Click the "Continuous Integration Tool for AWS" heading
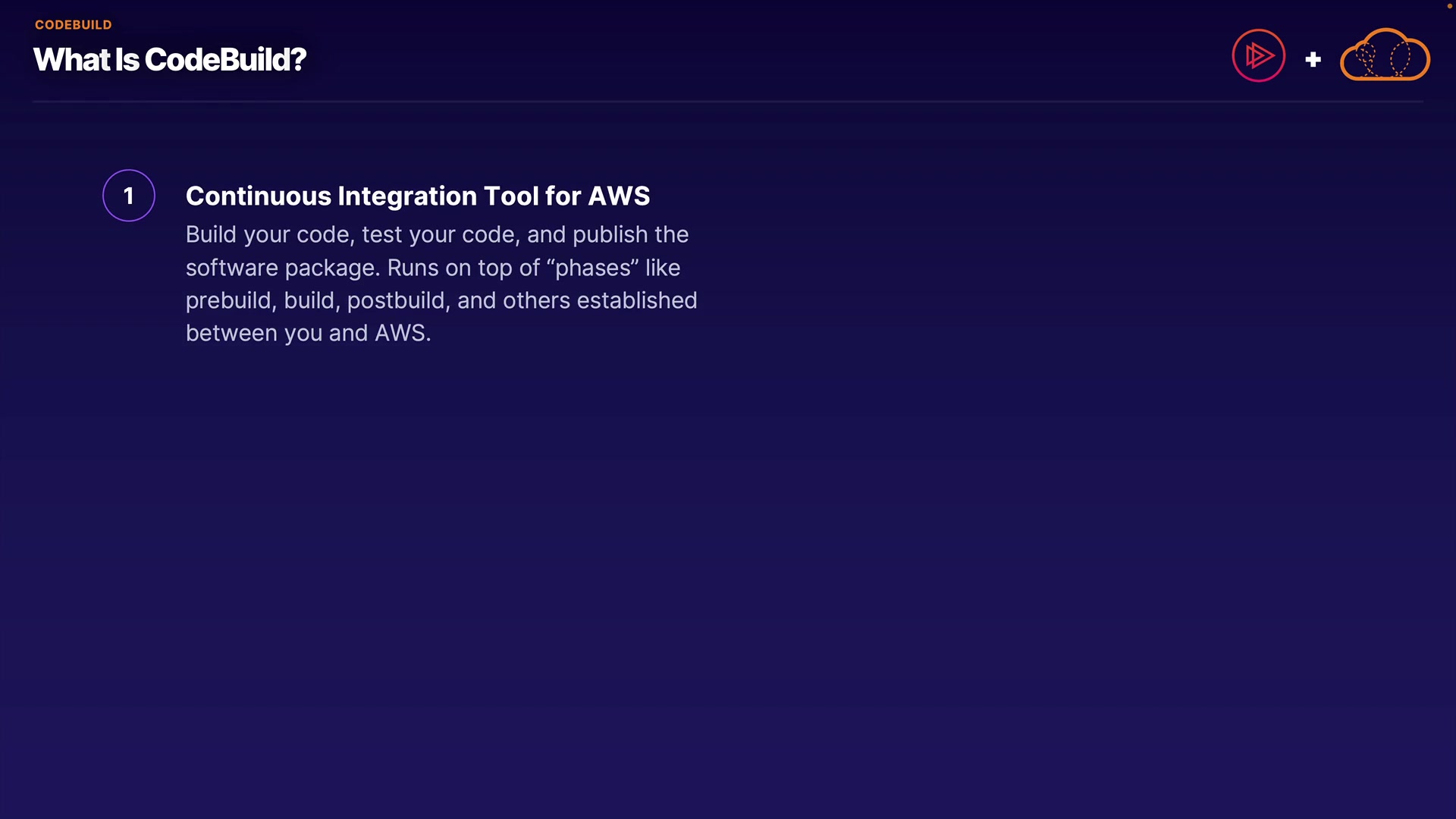This screenshot has width=1456, height=819. click(417, 196)
